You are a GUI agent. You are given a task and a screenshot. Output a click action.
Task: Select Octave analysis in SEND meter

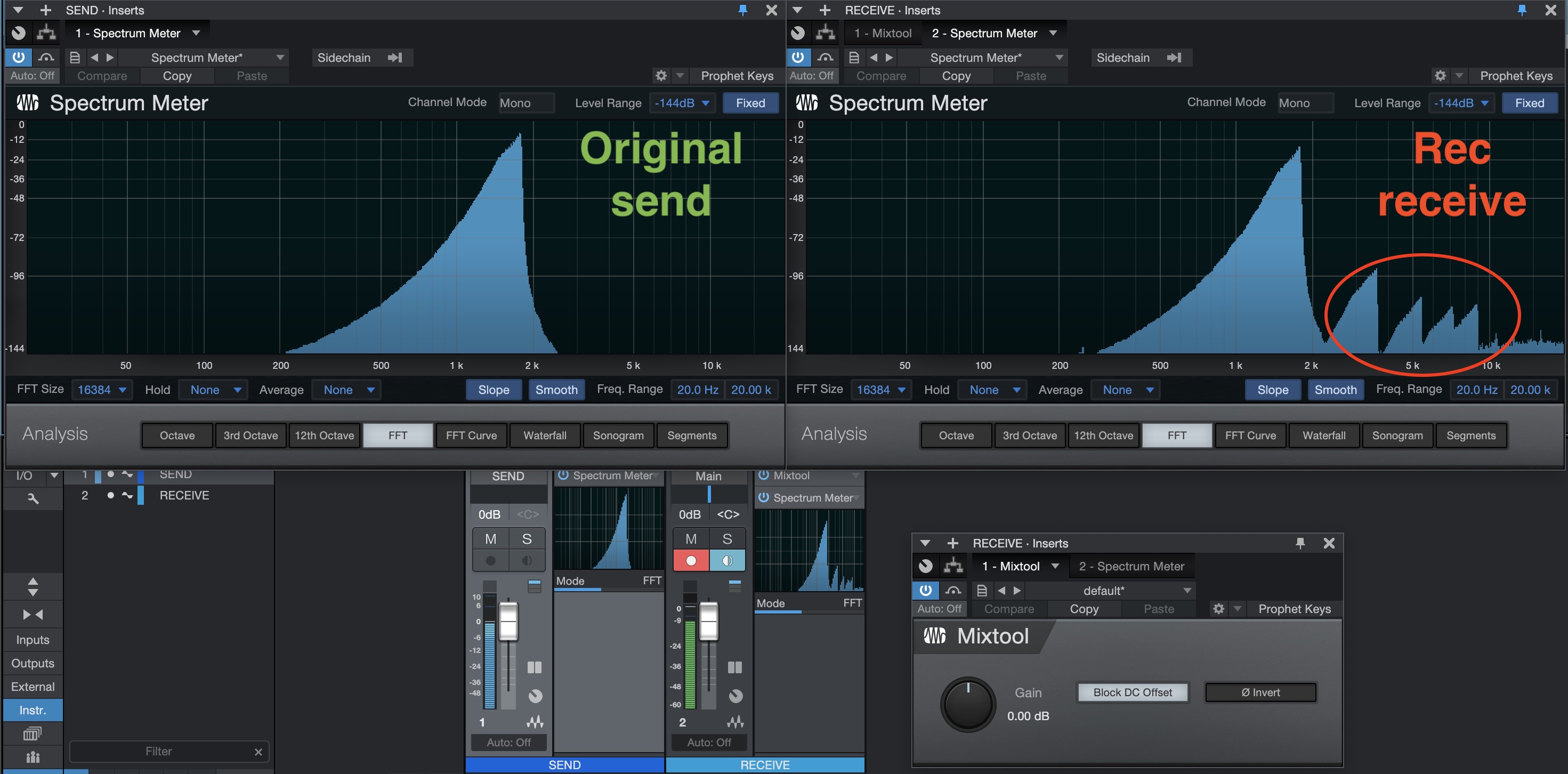[177, 436]
